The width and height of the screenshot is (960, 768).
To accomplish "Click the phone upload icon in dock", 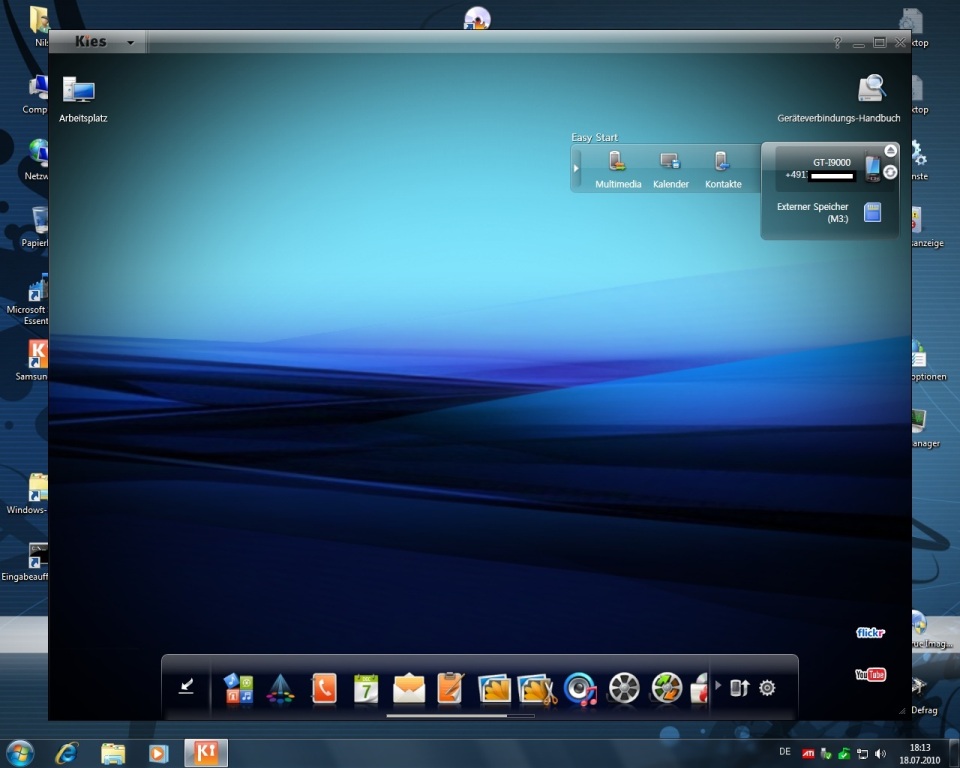I will coord(739,688).
